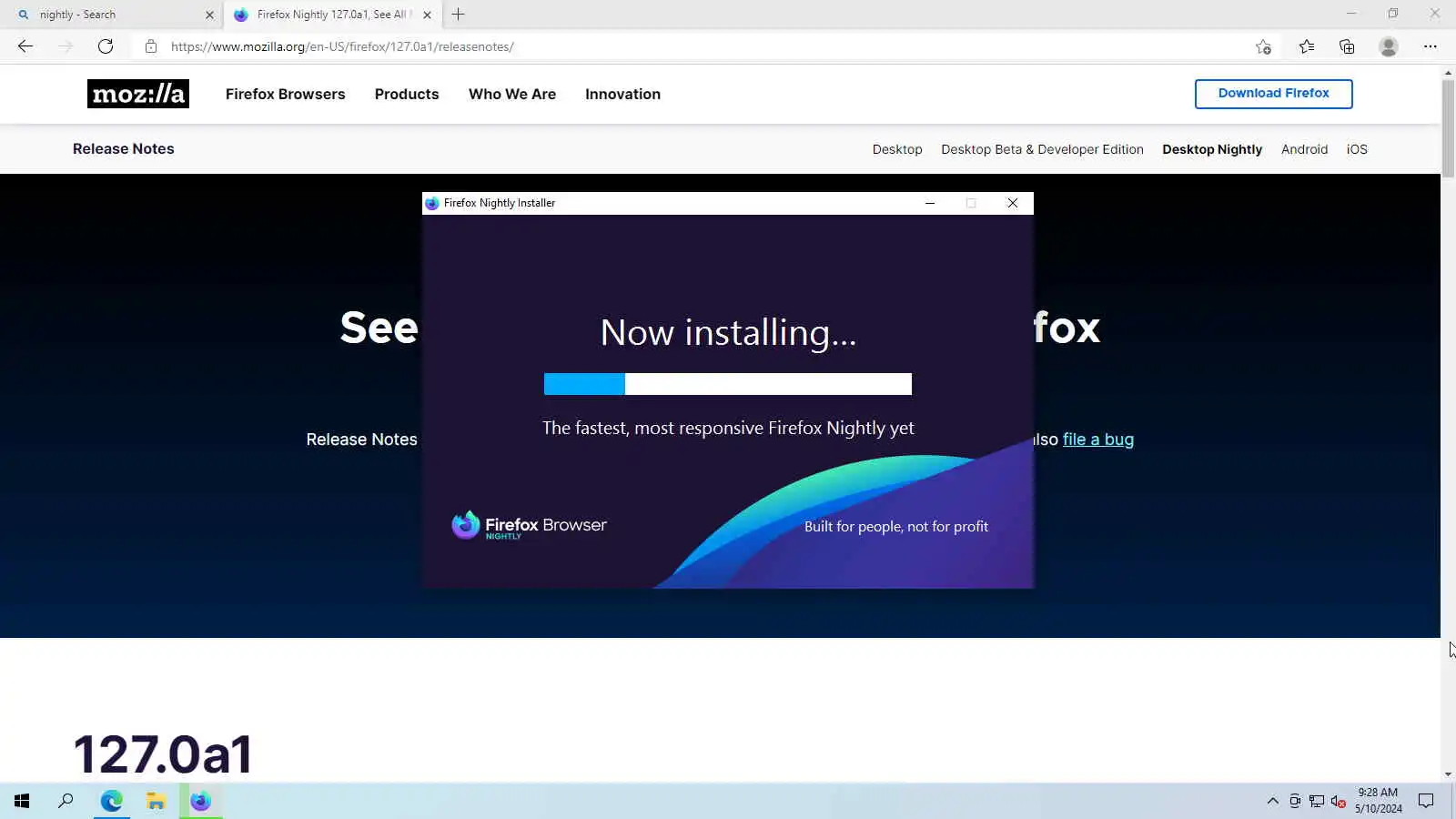The width and height of the screenshot is (1456, 819).
Task: Click the Meet Now tray icon
Action: [1295, 801]
